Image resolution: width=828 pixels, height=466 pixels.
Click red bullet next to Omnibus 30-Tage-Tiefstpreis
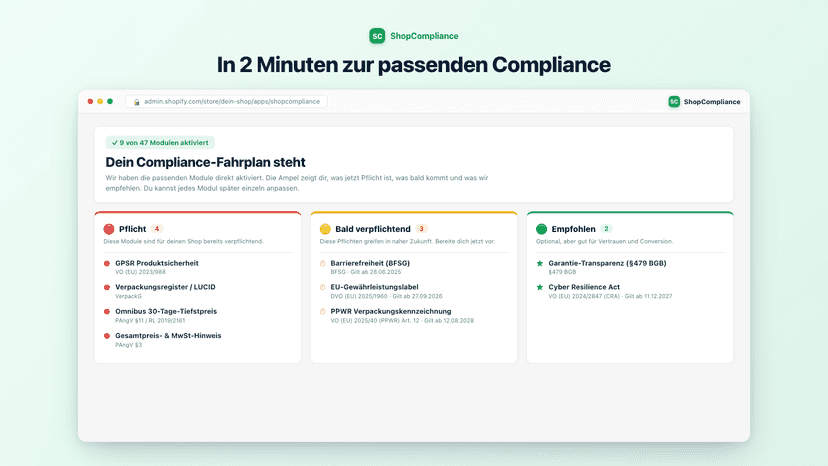pos(107,312)
